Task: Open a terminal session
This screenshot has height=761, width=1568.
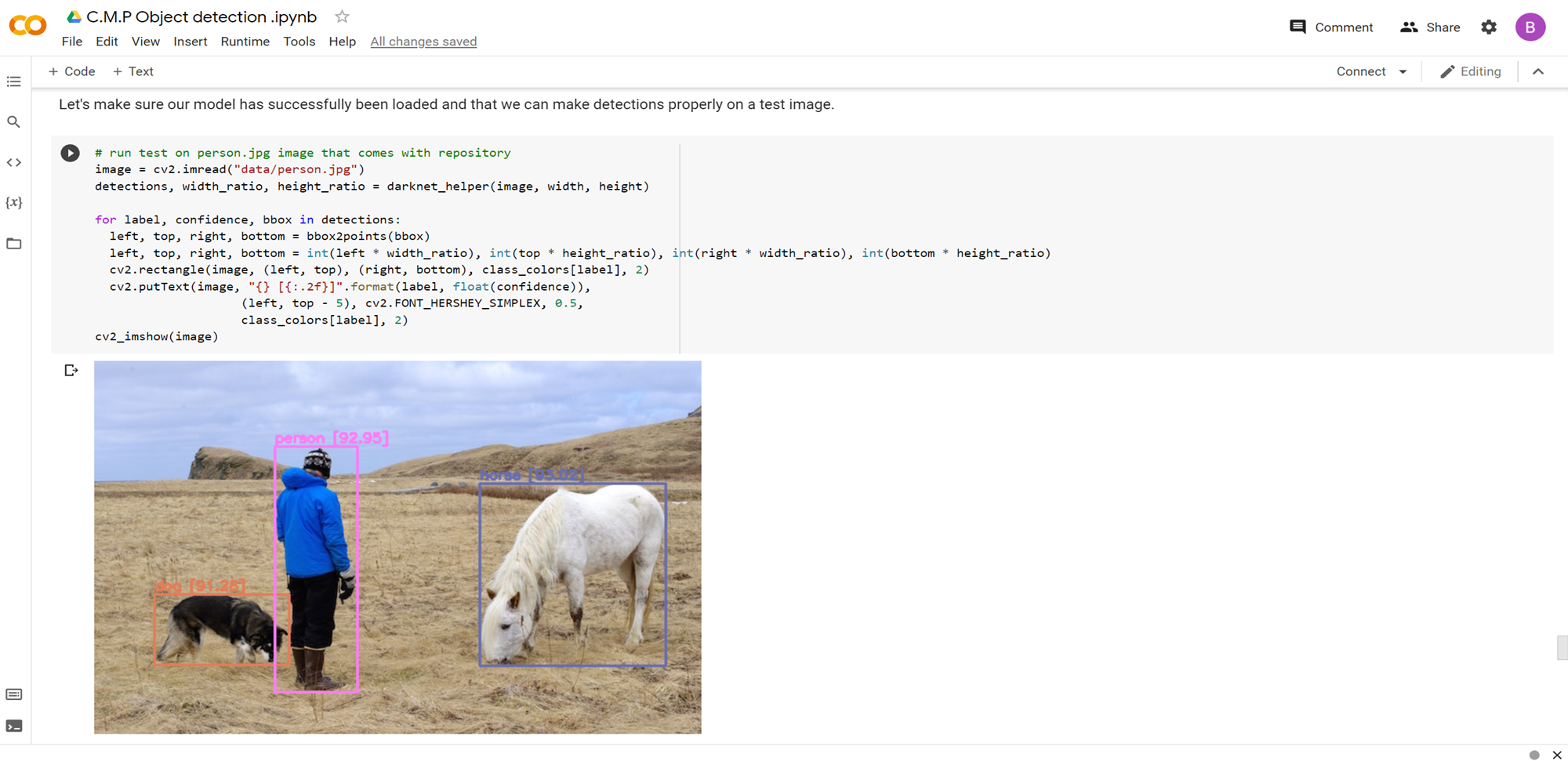Action: [x=13, y=726]
